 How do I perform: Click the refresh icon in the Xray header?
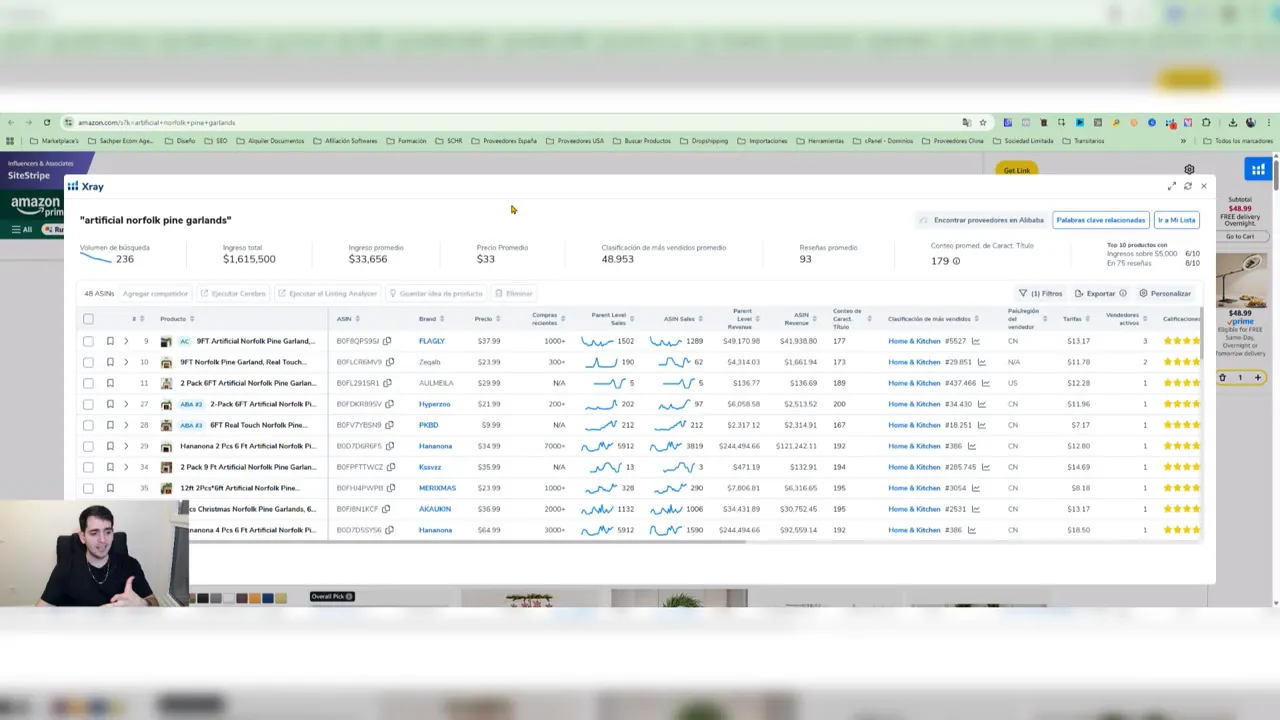(x=1188, y=186)
